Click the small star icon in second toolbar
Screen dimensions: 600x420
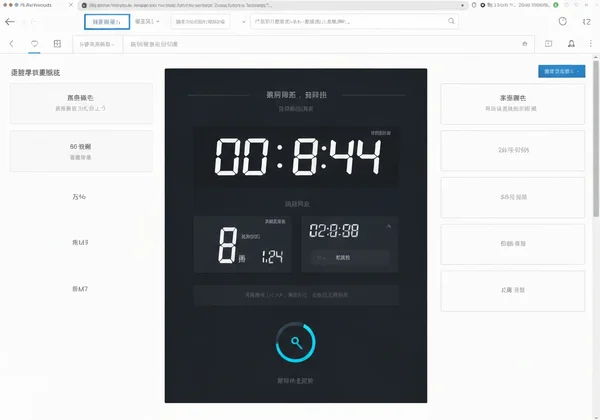(525, 44)
